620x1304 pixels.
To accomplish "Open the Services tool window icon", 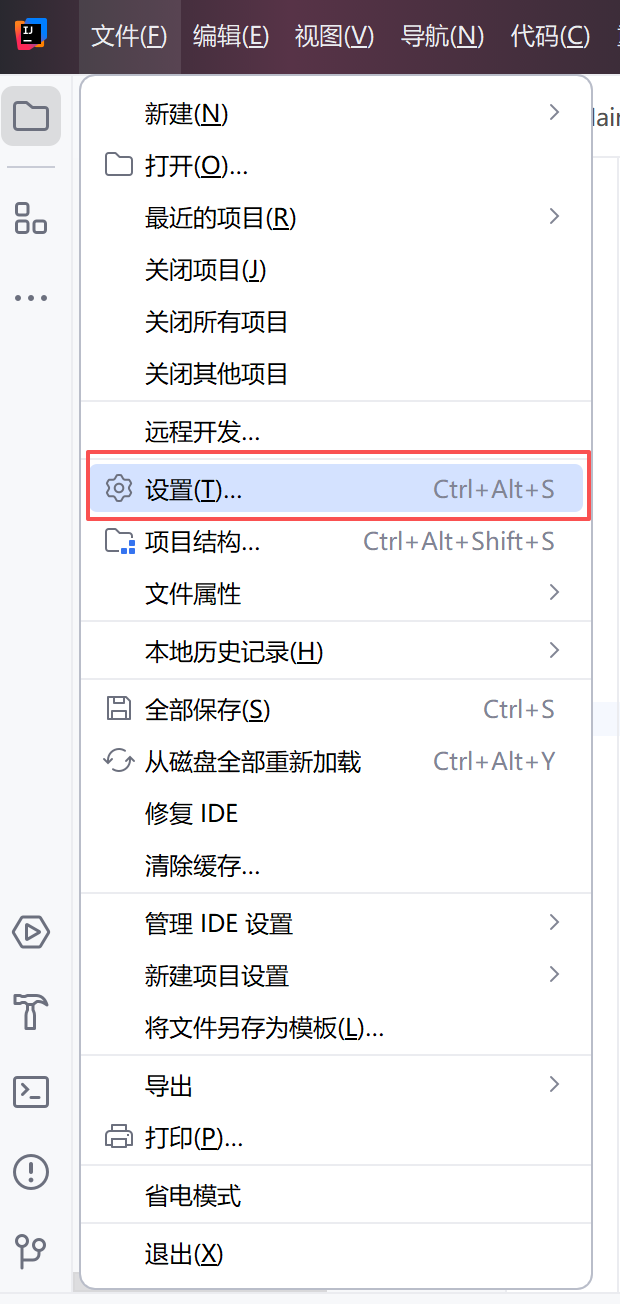I will point(31,932).
